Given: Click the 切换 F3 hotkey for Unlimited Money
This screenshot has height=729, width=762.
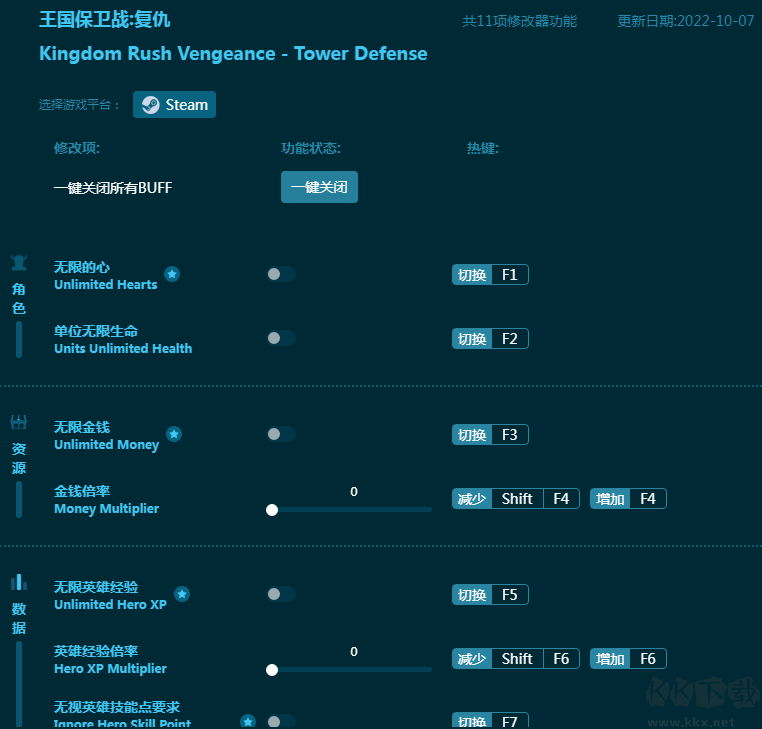Looking at the screenshot, I should click(490, 434).
